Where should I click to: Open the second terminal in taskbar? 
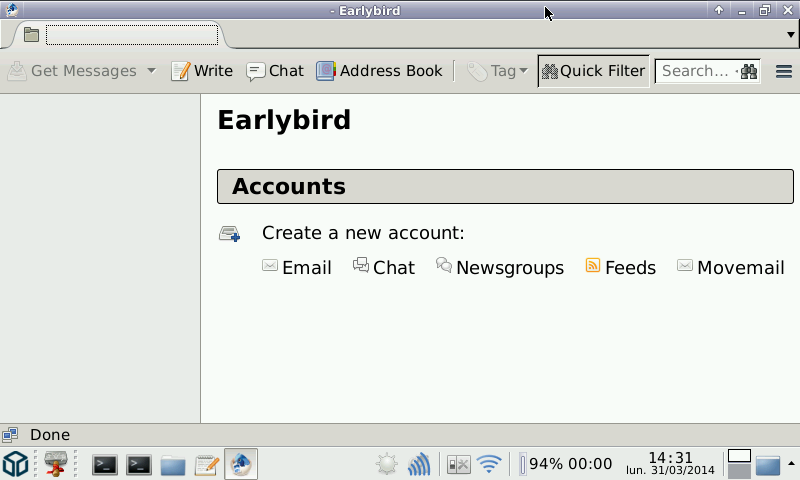[139, 465]
